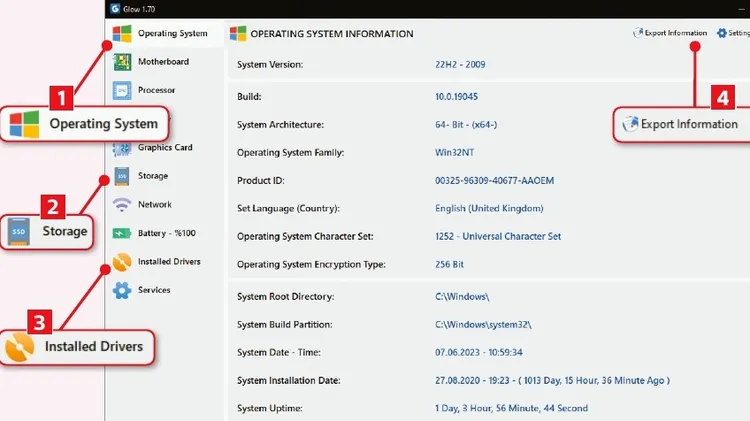Click the Storage SSD icon in sidebar
The width and height of the screenshot is (750, 421).
coord(122,176)
